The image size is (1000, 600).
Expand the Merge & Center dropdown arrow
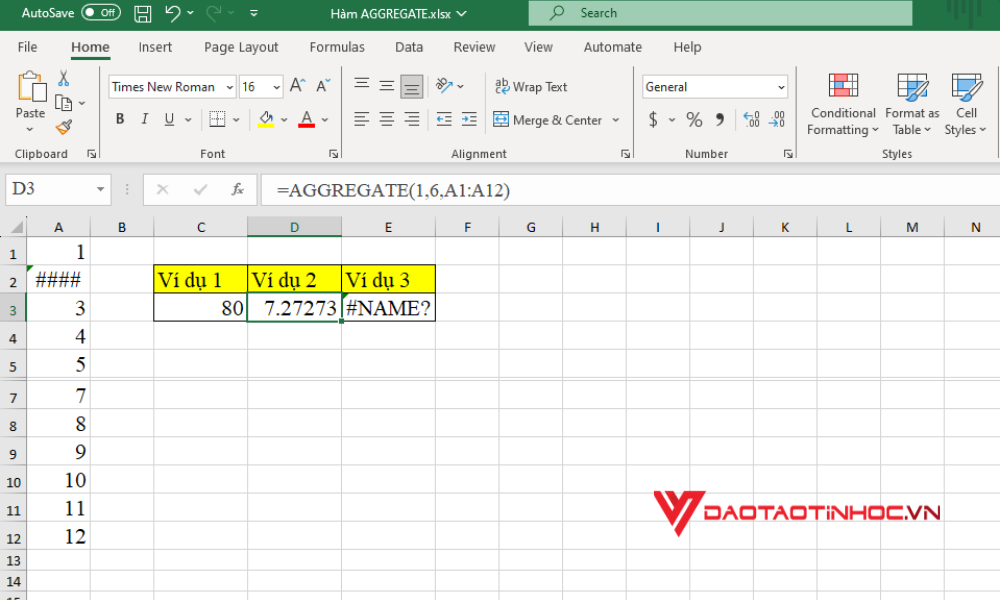click(616, 119)
